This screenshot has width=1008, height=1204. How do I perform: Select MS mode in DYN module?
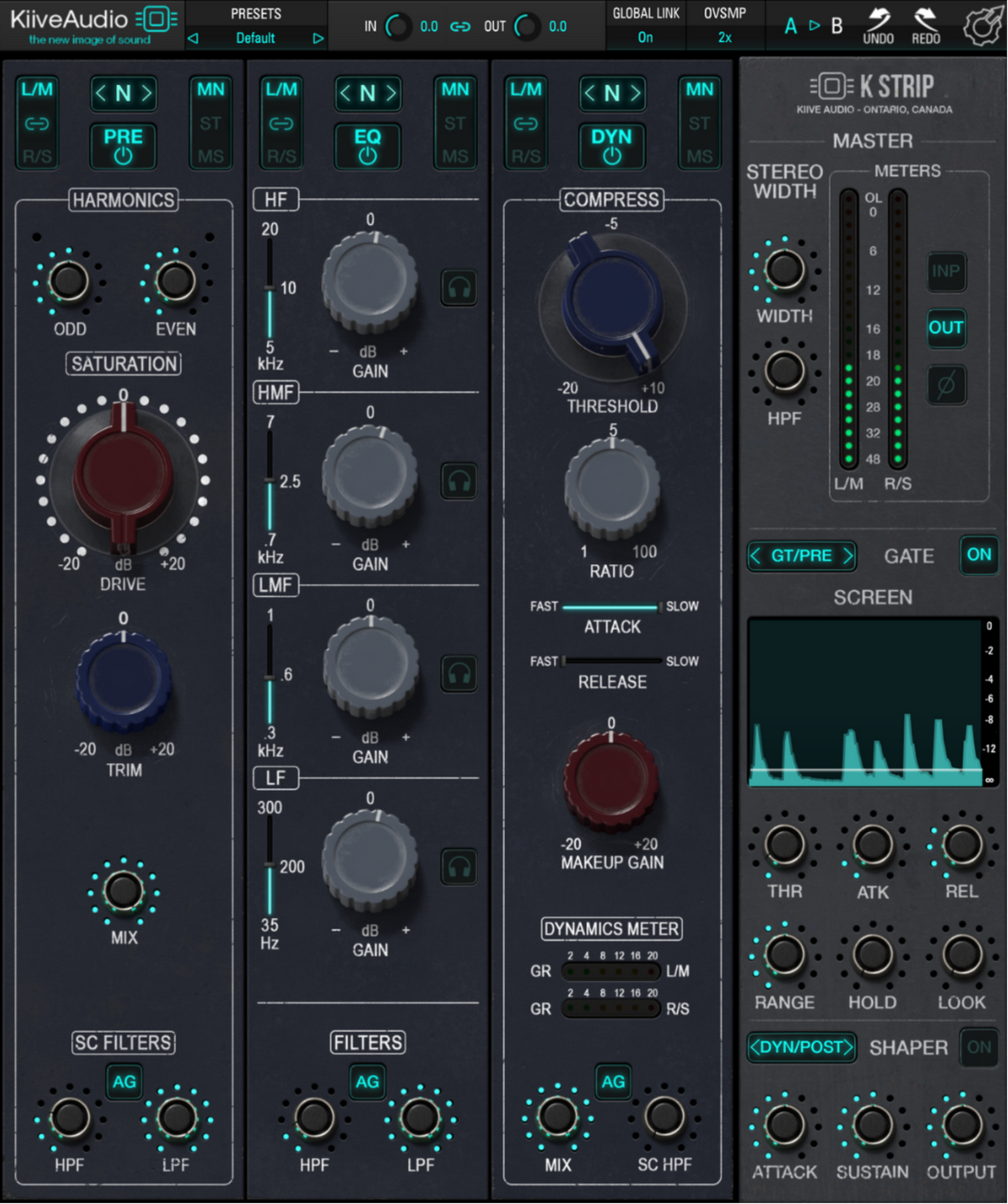tap(699, 156)
